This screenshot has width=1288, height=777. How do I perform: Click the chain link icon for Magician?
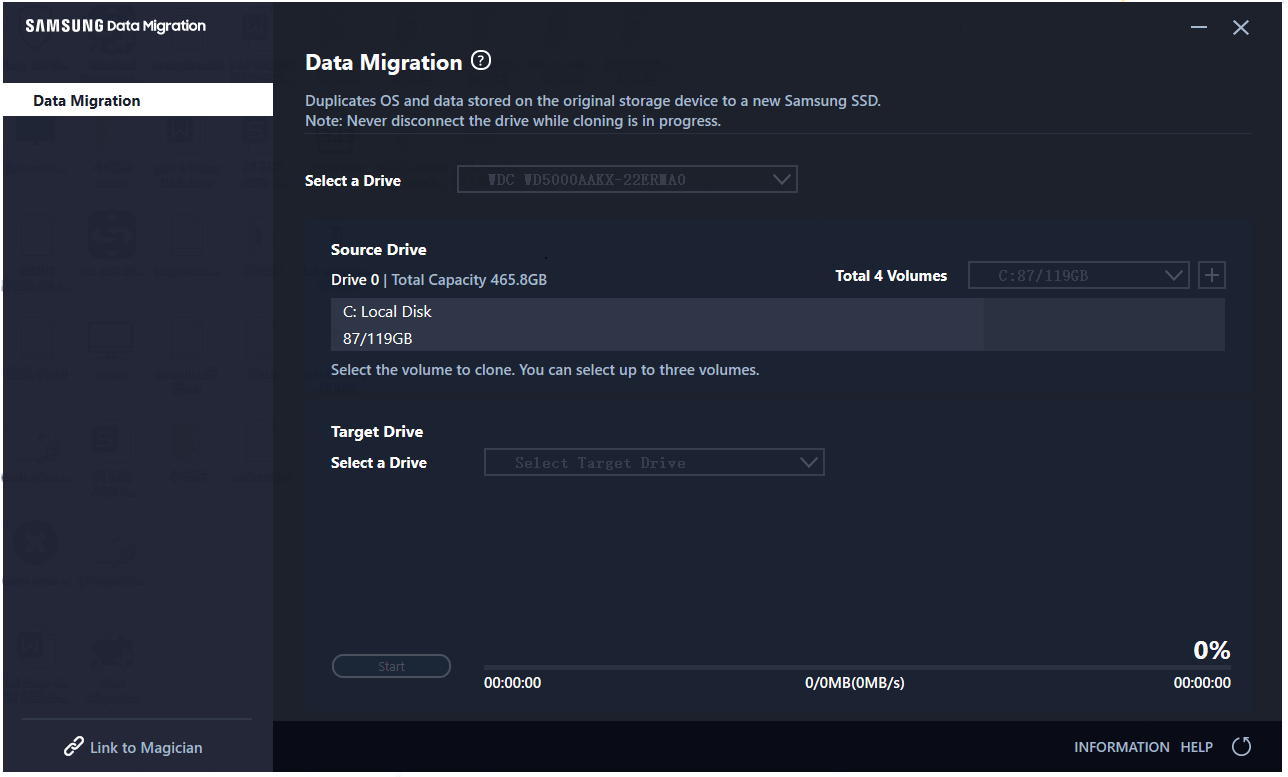(x=74, y=747)
